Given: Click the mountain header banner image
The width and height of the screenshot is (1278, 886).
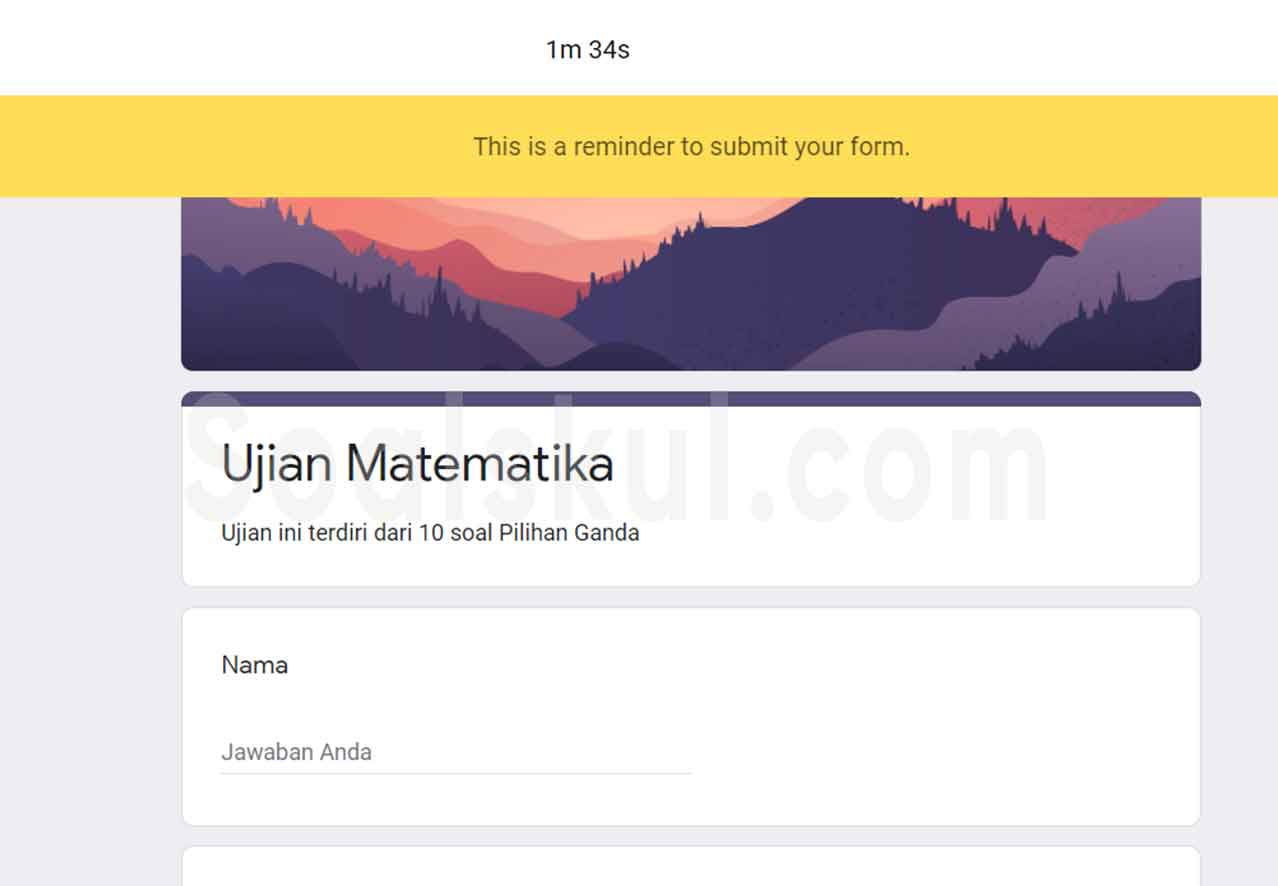Looking at the screenshot, I should pyautogui.click(x=690, y=280).
